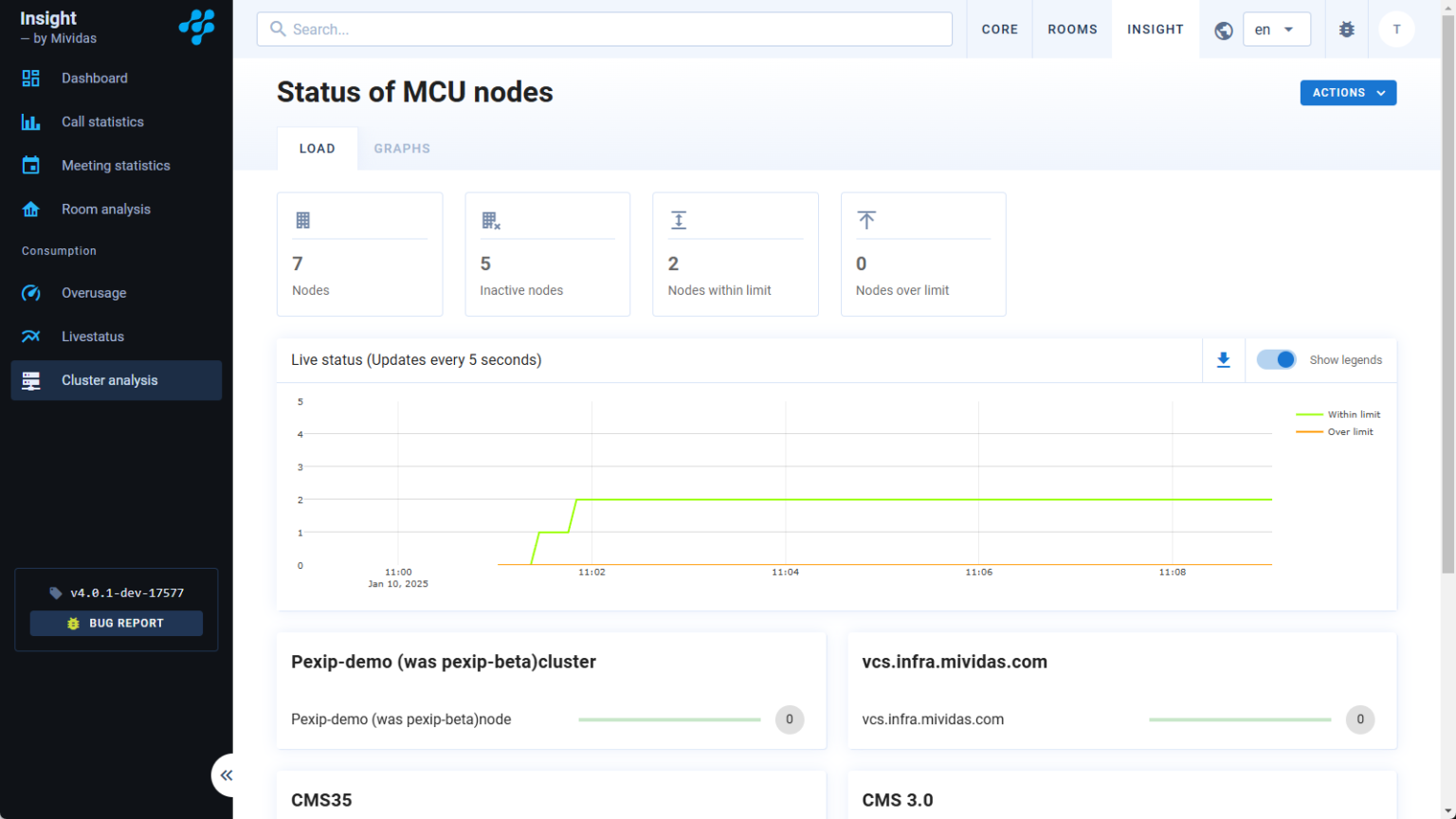1456x819 pixels.
Task: Click the globe language icon
Action: tap(1224, 30)
